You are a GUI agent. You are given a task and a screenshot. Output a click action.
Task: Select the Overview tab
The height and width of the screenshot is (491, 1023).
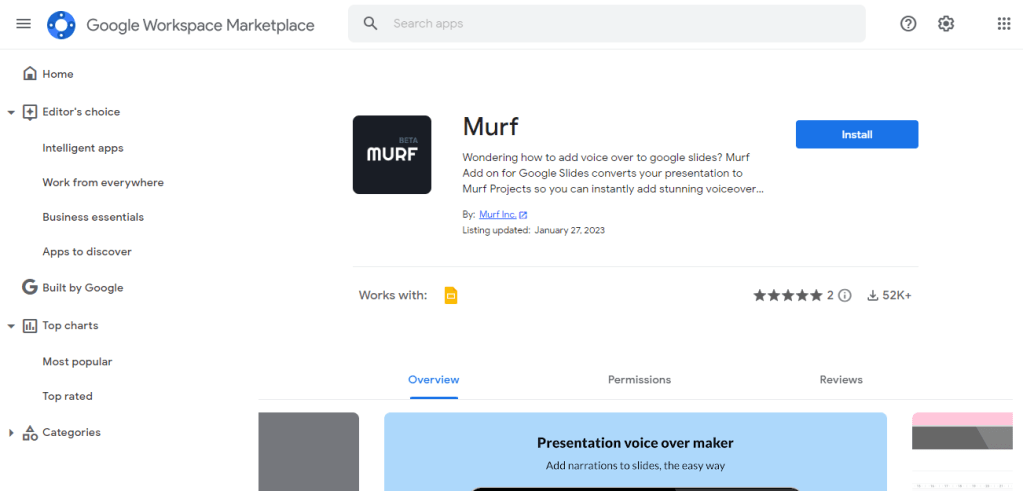[433, 380]
